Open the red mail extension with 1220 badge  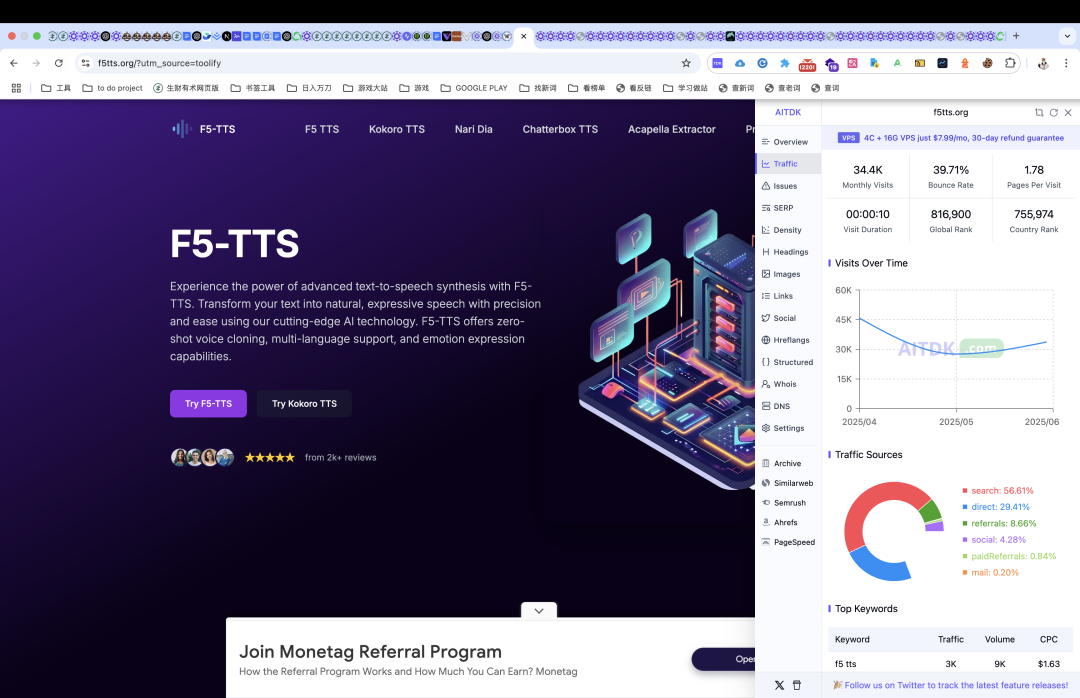[x=807, y=64]
